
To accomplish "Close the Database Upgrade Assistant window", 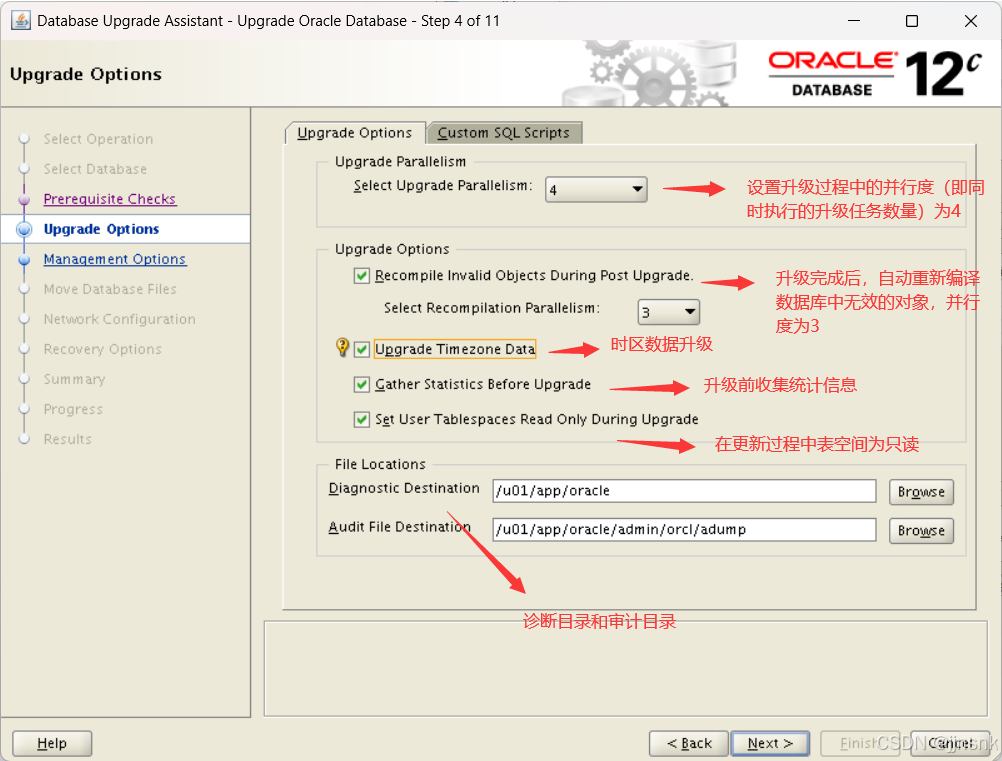I will click(971, 20).
